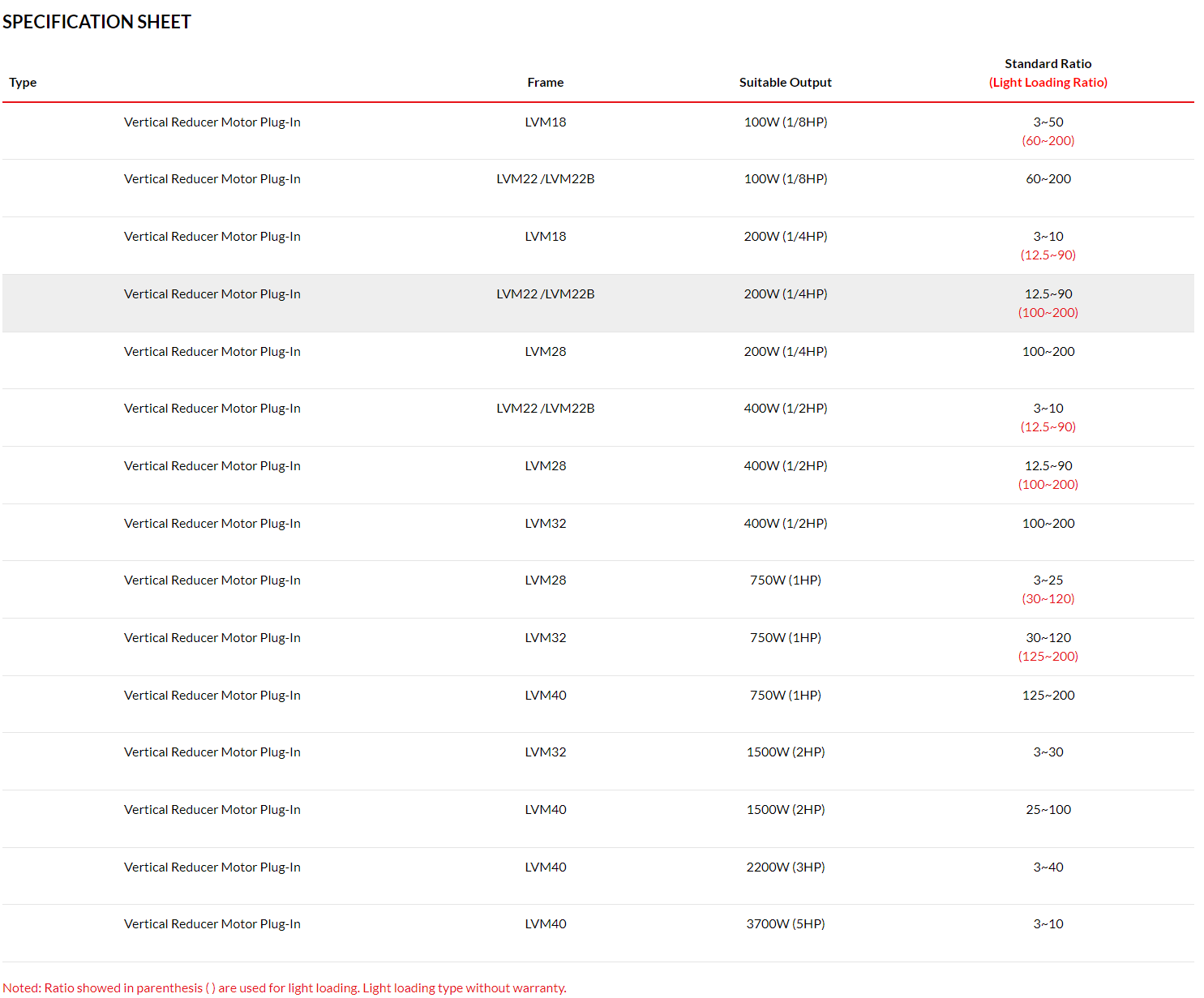This screenshot has height=998, width=1204.
Task: Click the 2200W (3HP) suitable output cell
Action: pos(786,867)
